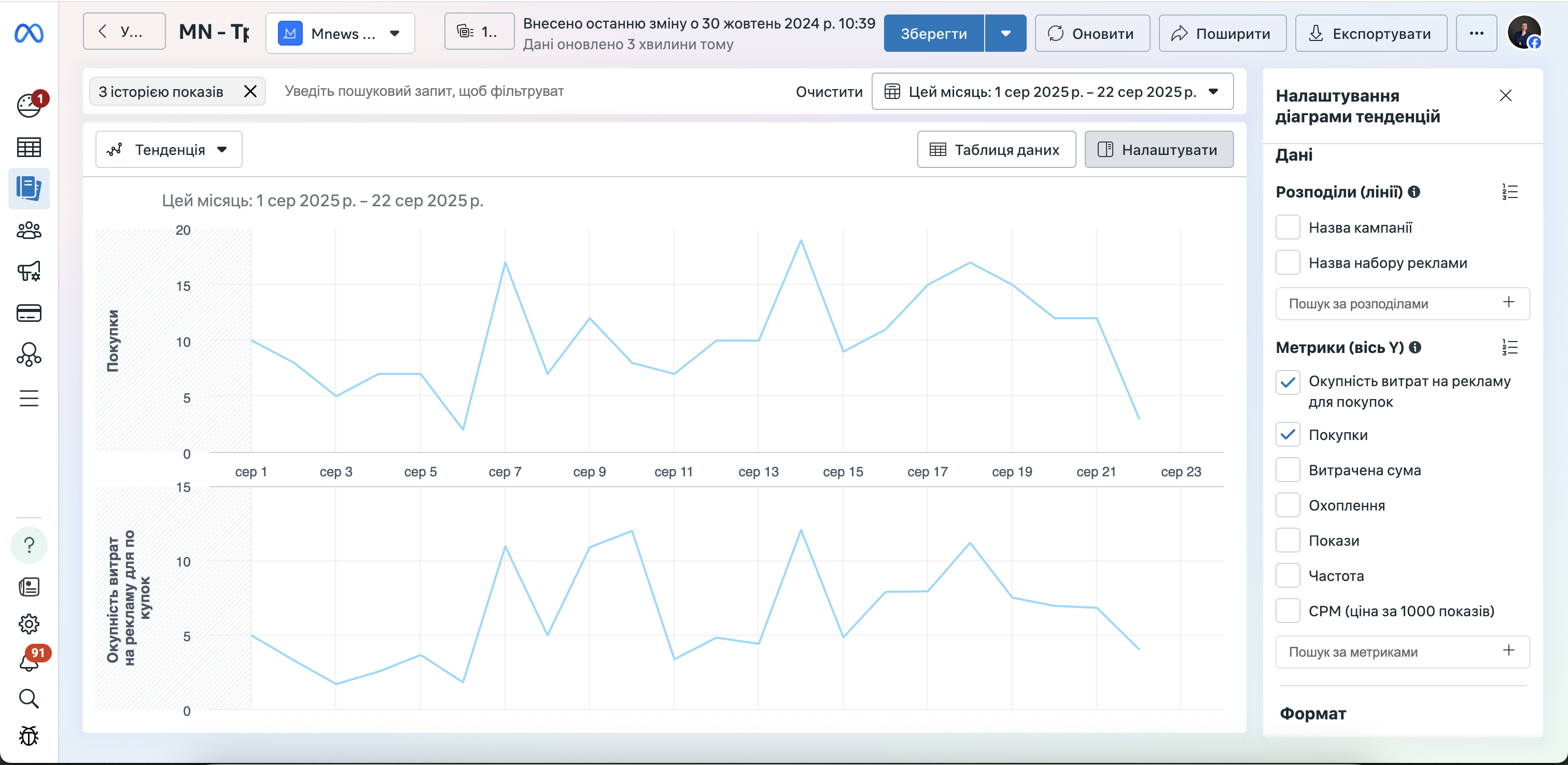The height and width of the screenshot is (765, 1568).
Task: Enable the Назва кампанії breakdown checkbox
Action: pyautogui.click(x=1287, y=227)
